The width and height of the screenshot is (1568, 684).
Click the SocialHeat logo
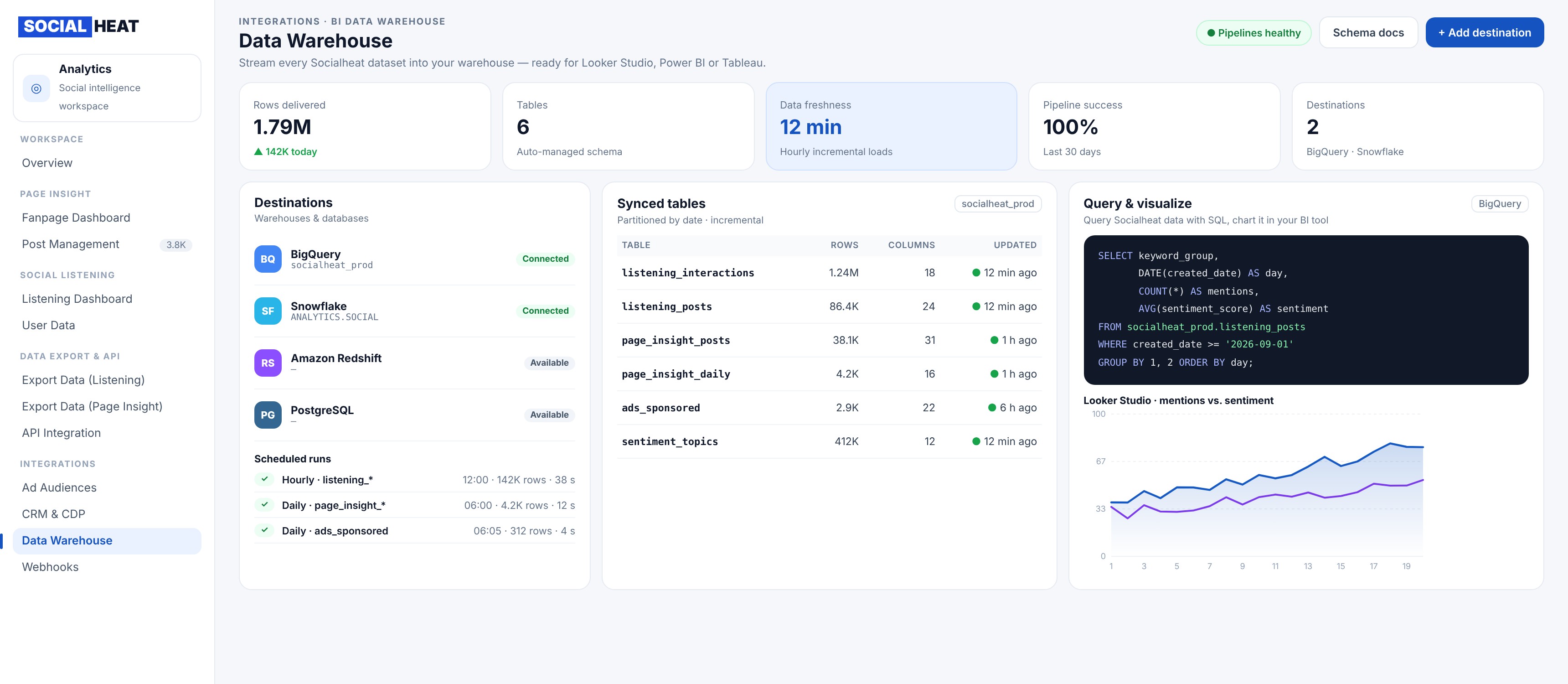click(x=78, y=26)
